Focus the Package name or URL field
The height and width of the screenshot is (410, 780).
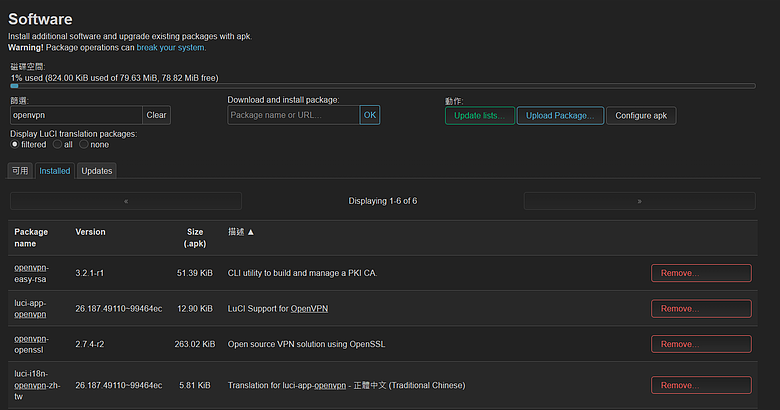(x=293, y=115)
